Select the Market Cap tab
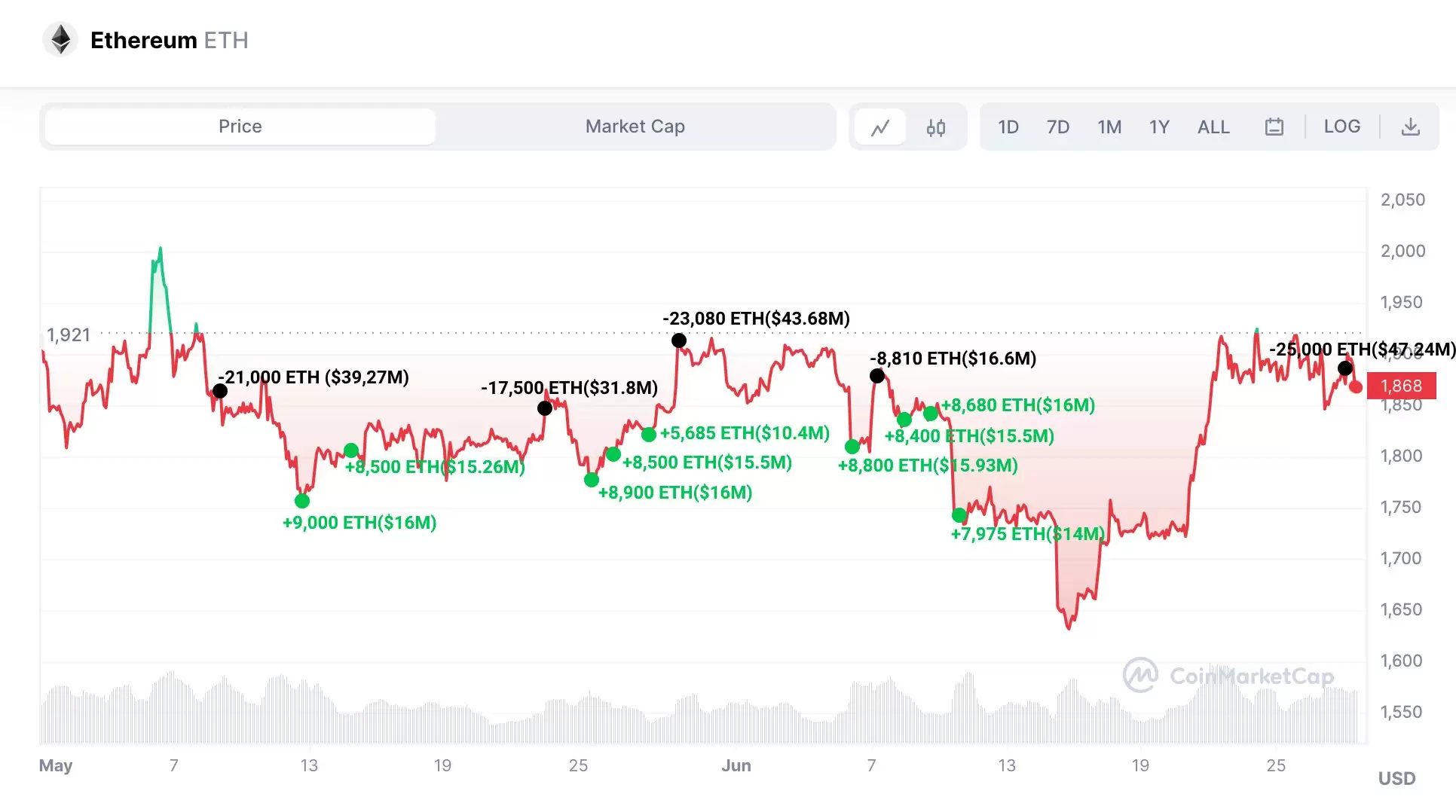The width and height of the screenshot is (1456, 812). (635, 127)
